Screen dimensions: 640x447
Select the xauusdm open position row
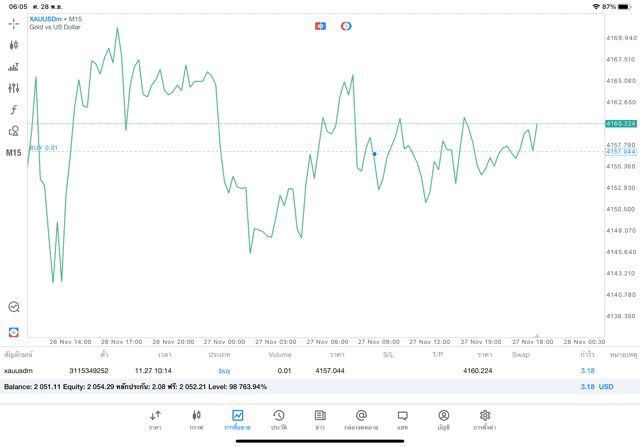pos(300,370)
